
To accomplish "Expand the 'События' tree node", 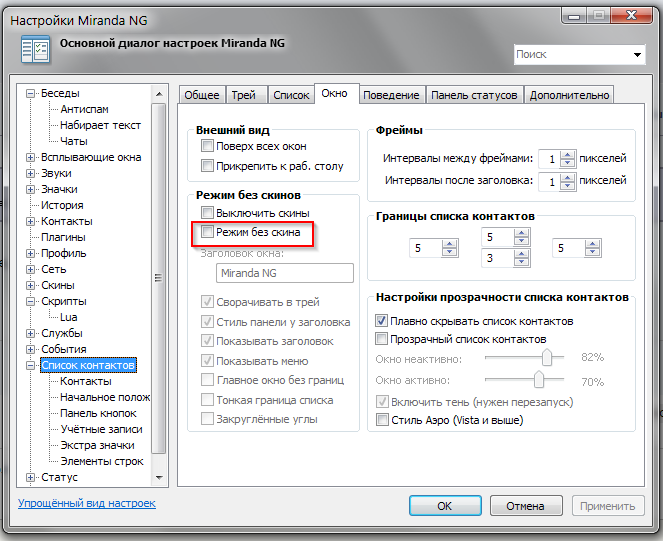I will [x=30, y=349].
